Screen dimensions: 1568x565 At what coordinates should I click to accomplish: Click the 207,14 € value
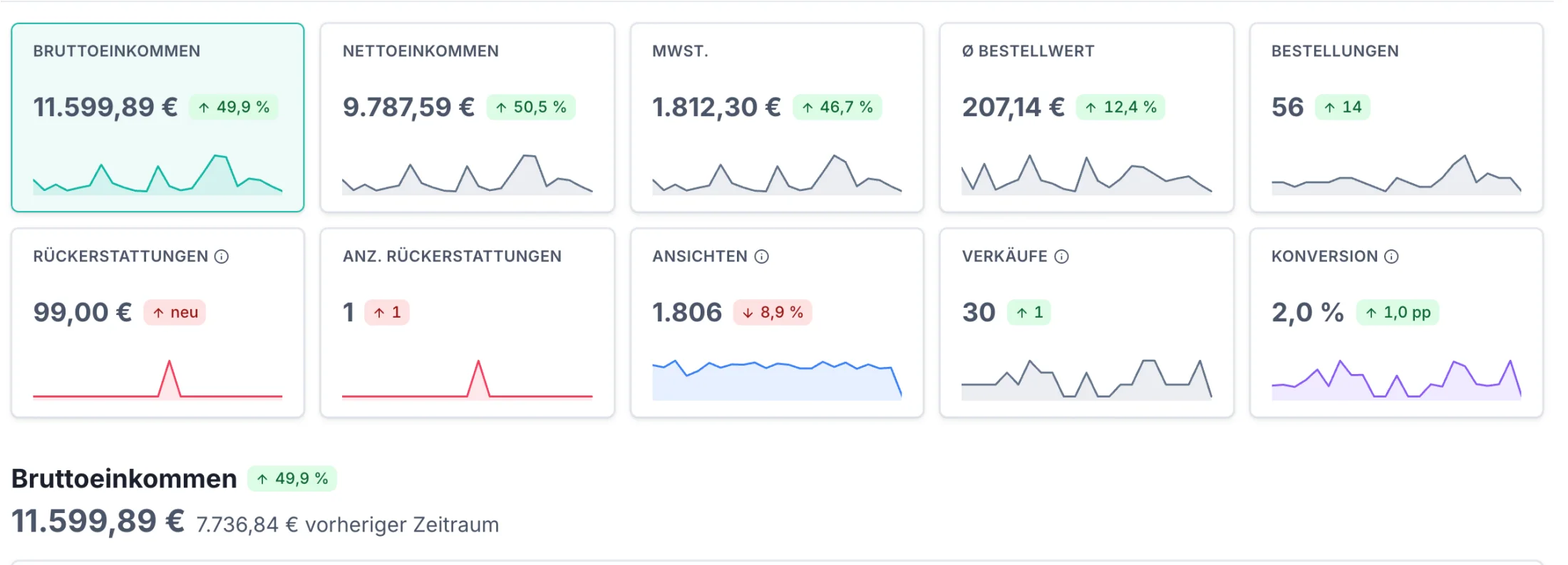tap(1013, 107)
